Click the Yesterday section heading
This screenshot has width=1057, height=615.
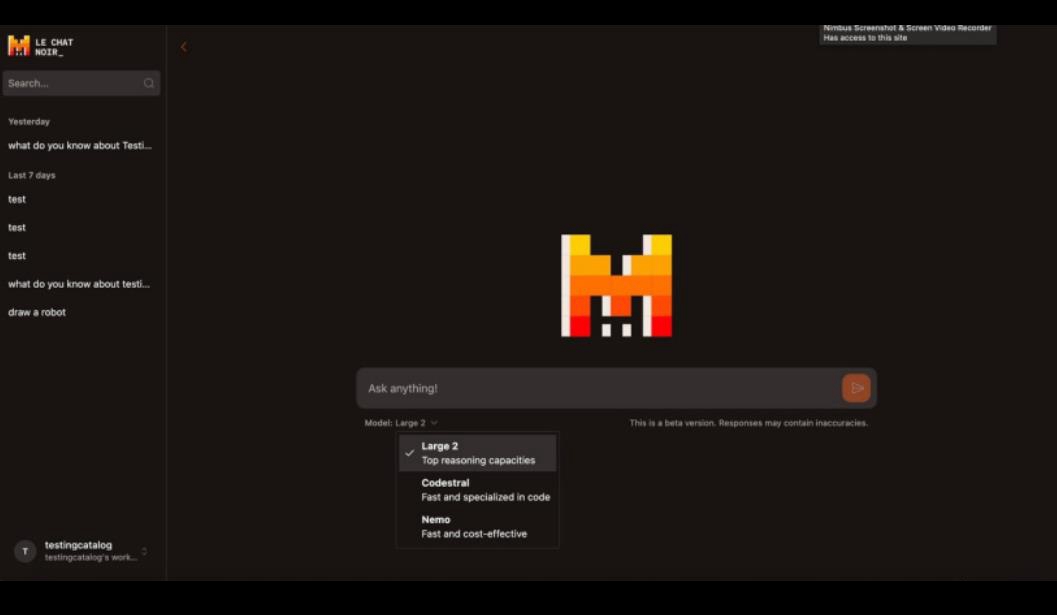coord(29,121)
